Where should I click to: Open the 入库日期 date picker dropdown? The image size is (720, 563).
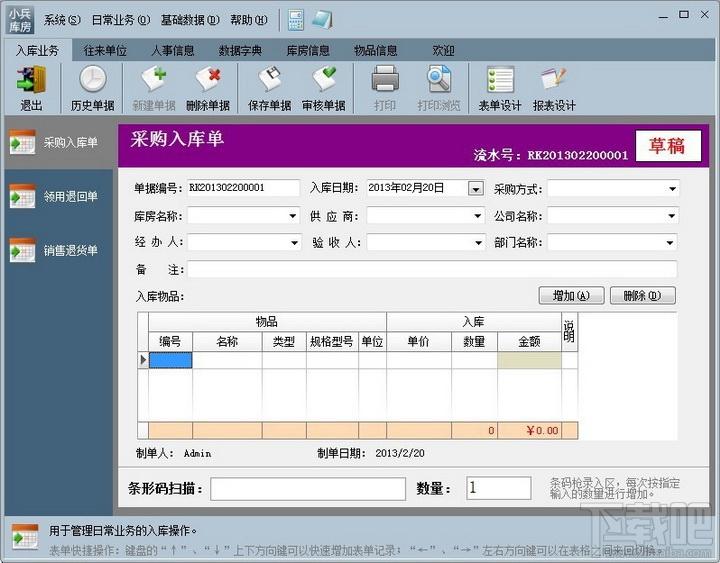pyautogui.click(x=476, y=188)
